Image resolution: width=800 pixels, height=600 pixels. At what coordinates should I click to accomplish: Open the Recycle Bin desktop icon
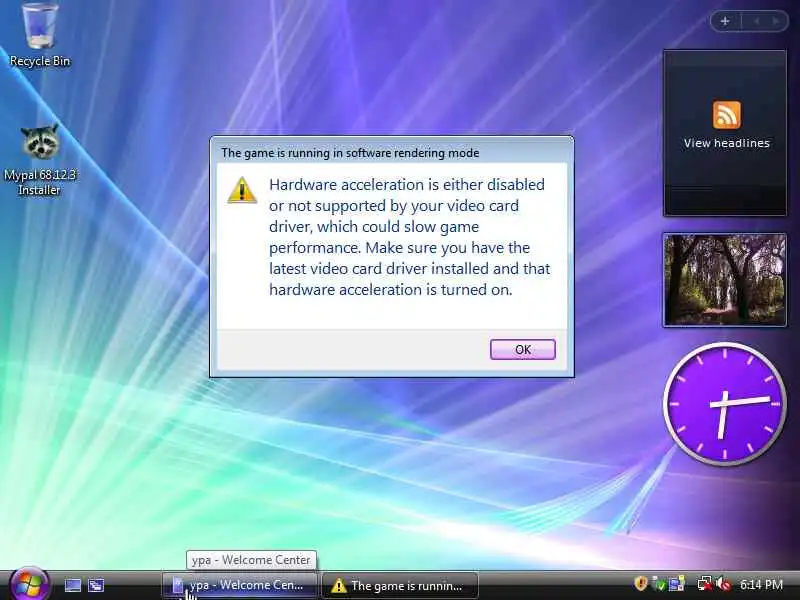click(39, 34)
